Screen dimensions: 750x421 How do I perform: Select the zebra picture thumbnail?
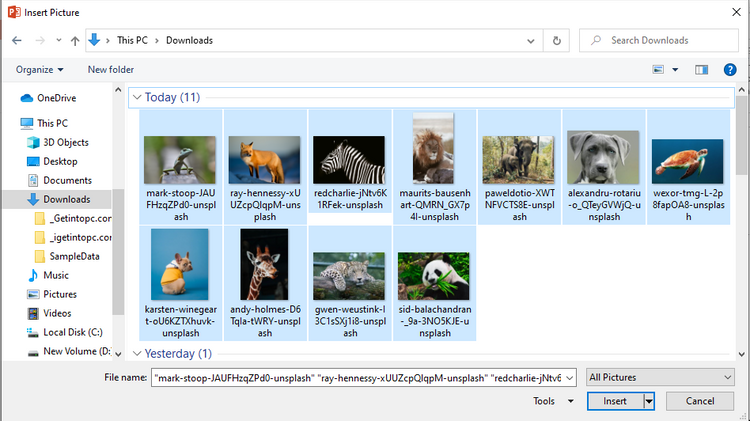348,160
